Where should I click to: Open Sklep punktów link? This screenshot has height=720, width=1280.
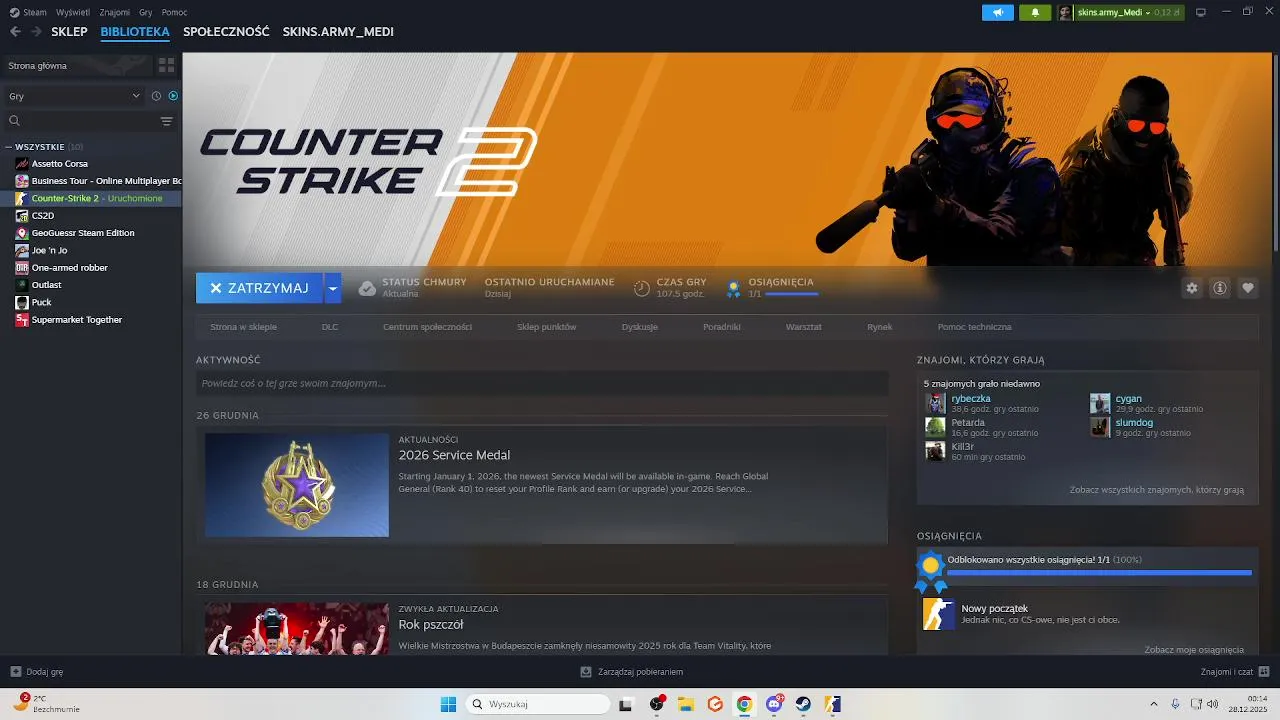547,327
